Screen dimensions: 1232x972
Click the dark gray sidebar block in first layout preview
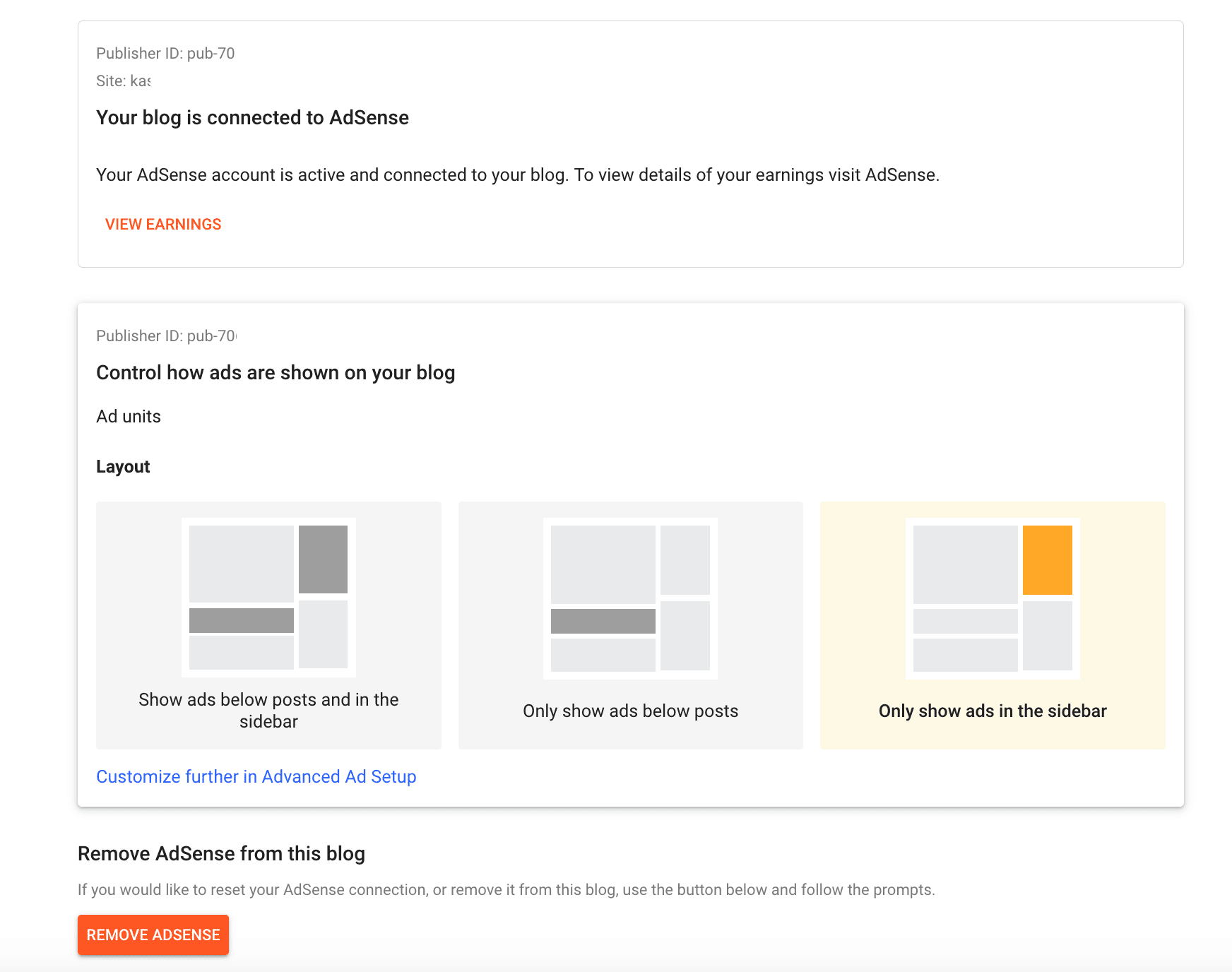point(323,559)
